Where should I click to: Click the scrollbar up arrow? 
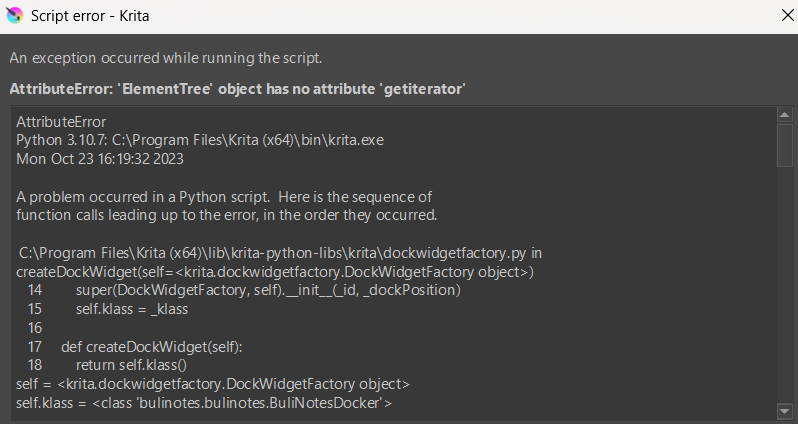pos(785,114)
